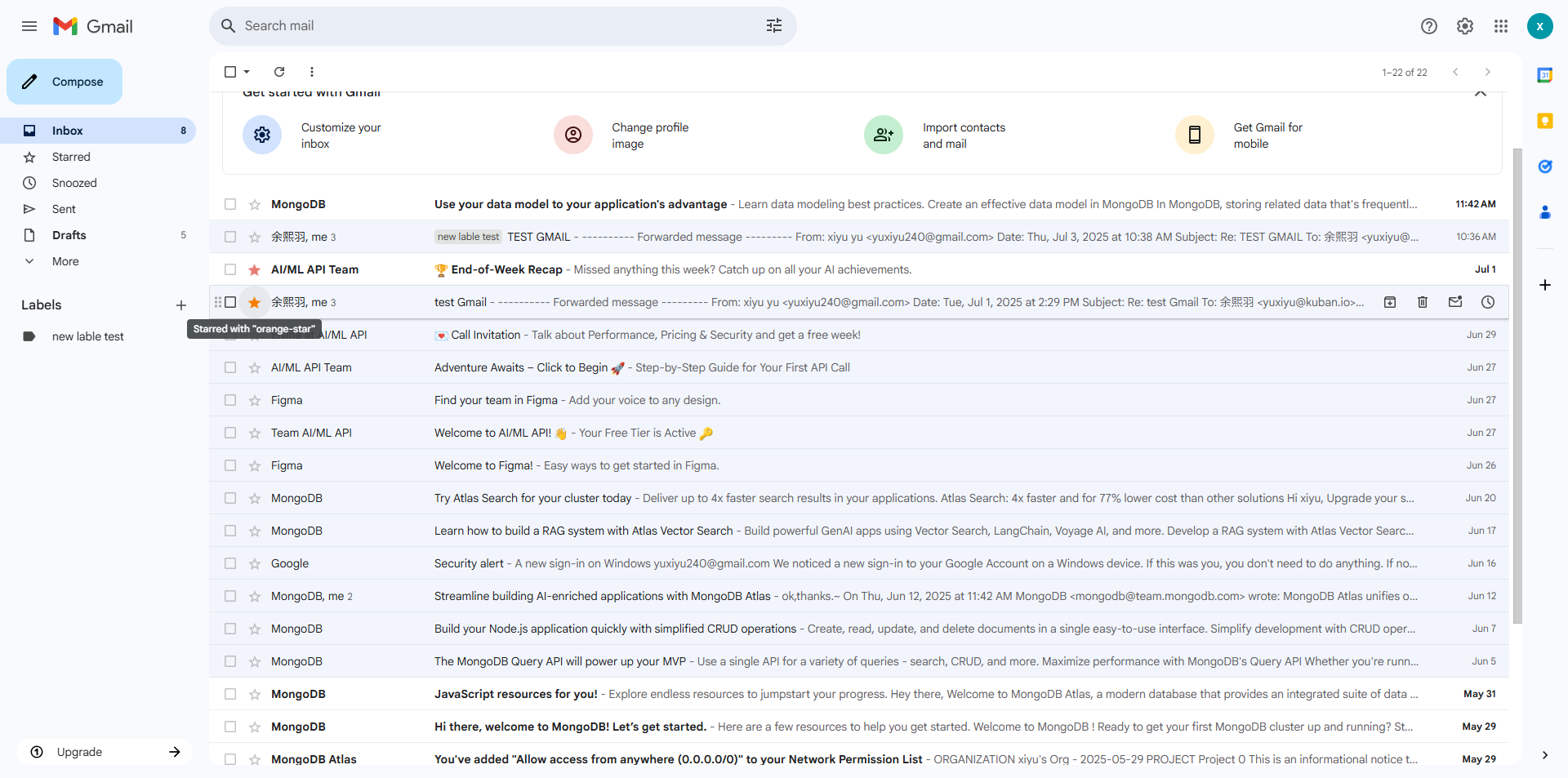Click Get Gmail for mobile link
This screenshot has width=1568, height=778.
[1267, 136]
